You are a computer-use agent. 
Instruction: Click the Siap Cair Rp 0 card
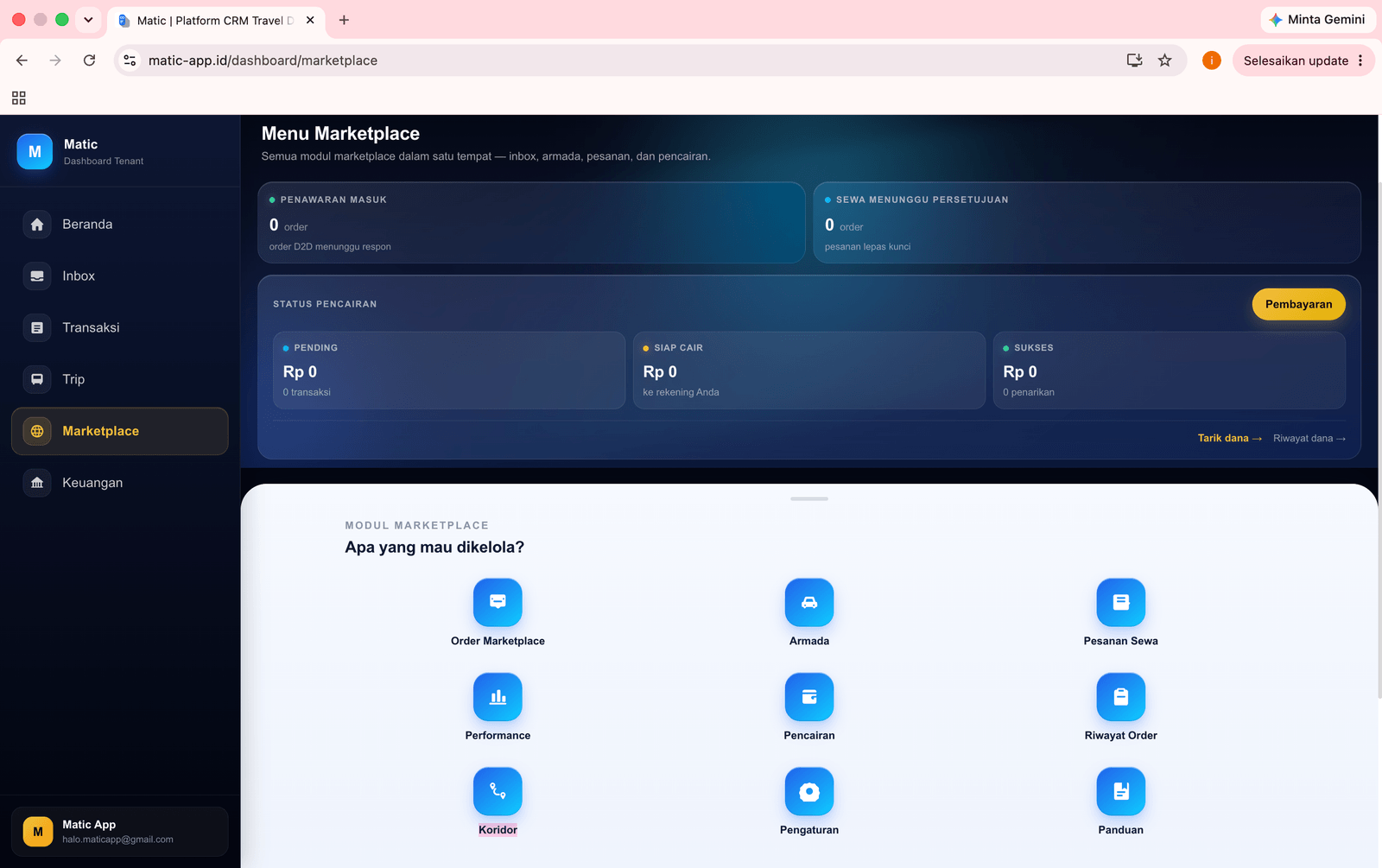[809, 371]
